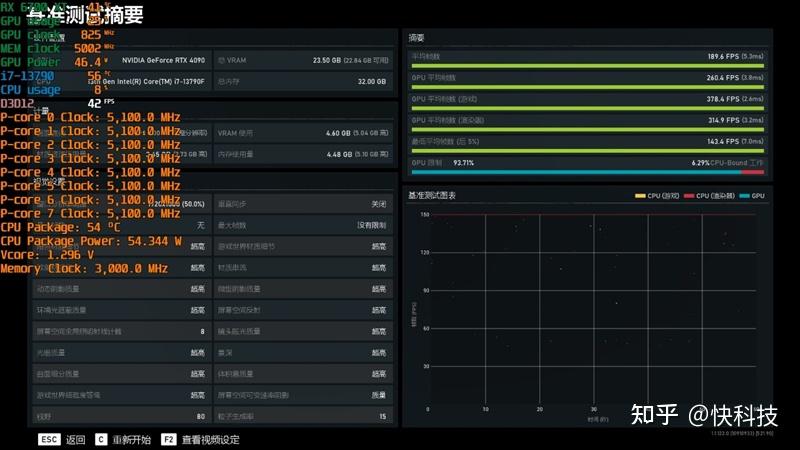Image resolution: width=800 pixels, height=450 pixels.
Task: Select the NVIDIA GeForce RTX 4090 entry
Action: pos(163,60)
